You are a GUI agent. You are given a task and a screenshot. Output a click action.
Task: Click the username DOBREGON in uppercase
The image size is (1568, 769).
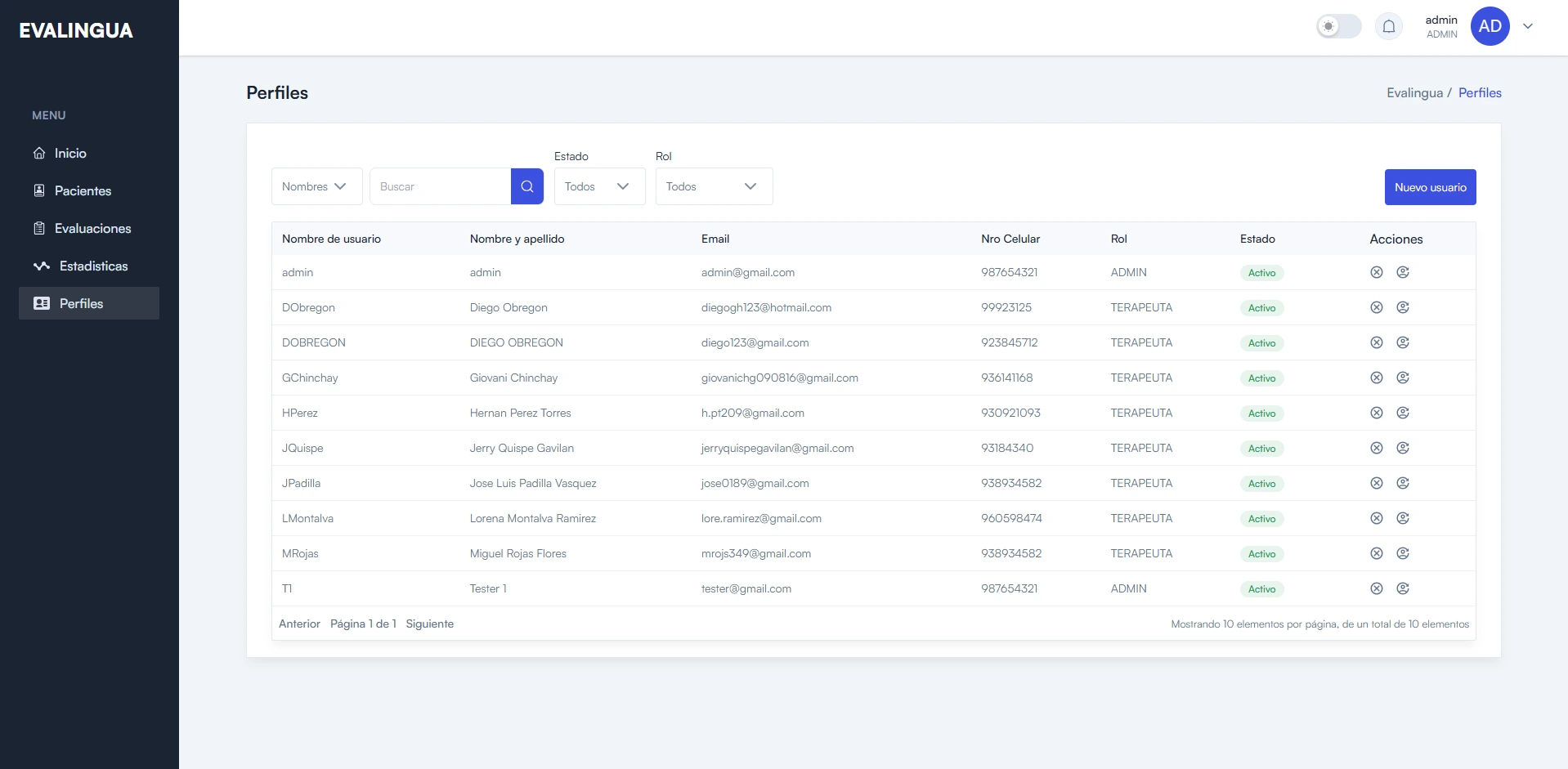314,342
